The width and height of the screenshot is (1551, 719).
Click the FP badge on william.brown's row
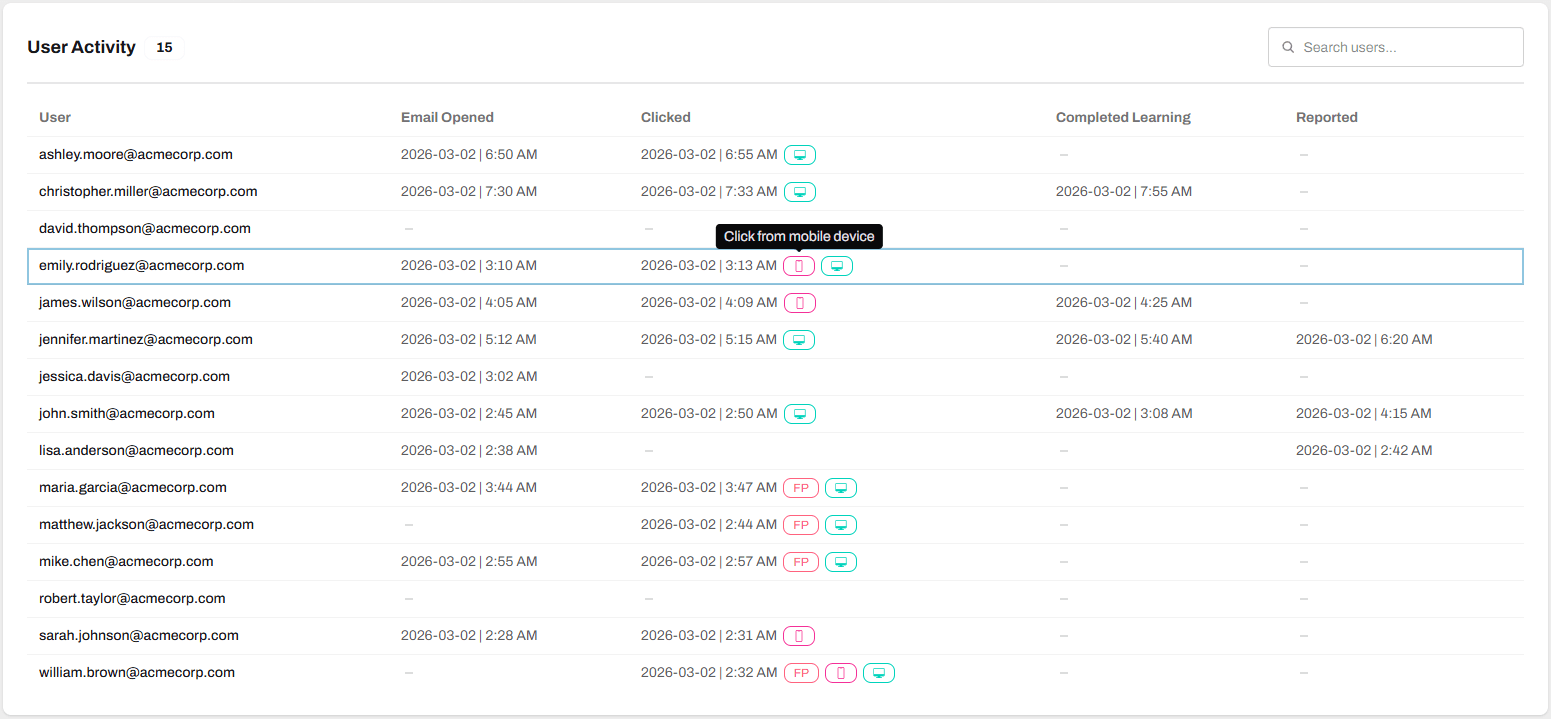coord(801,672)
